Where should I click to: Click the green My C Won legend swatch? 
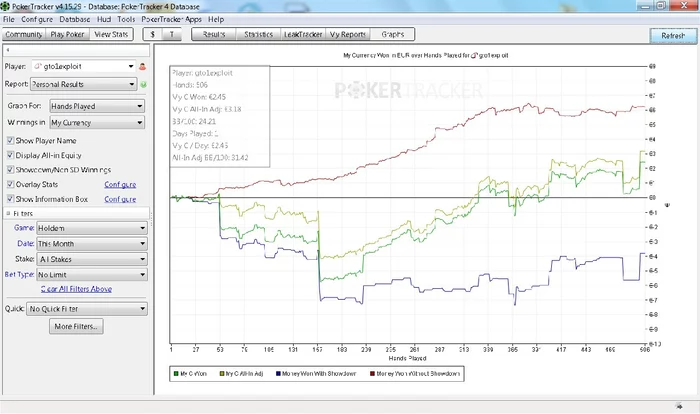[176, 374]
